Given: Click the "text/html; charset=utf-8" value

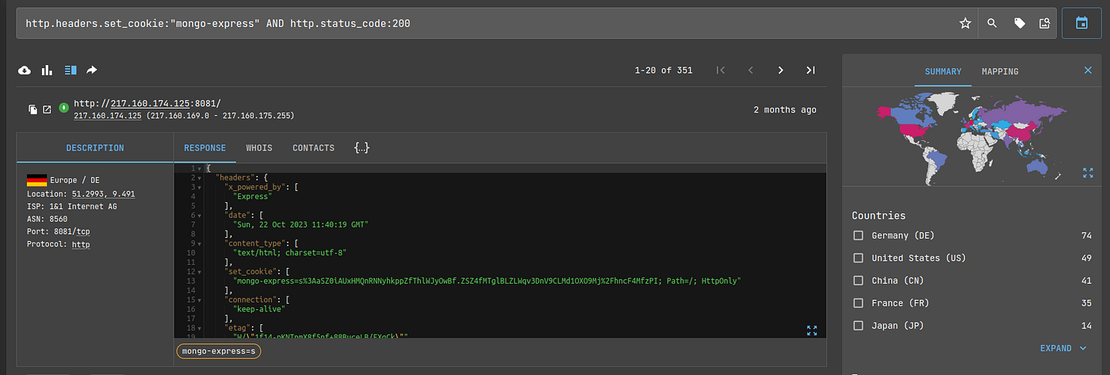Looking at the screenshot, I should pos(289,253).
